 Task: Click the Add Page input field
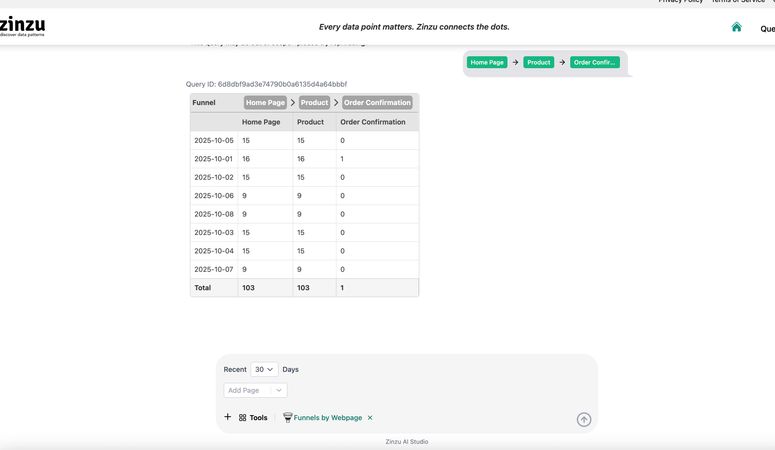pos(246,390)
